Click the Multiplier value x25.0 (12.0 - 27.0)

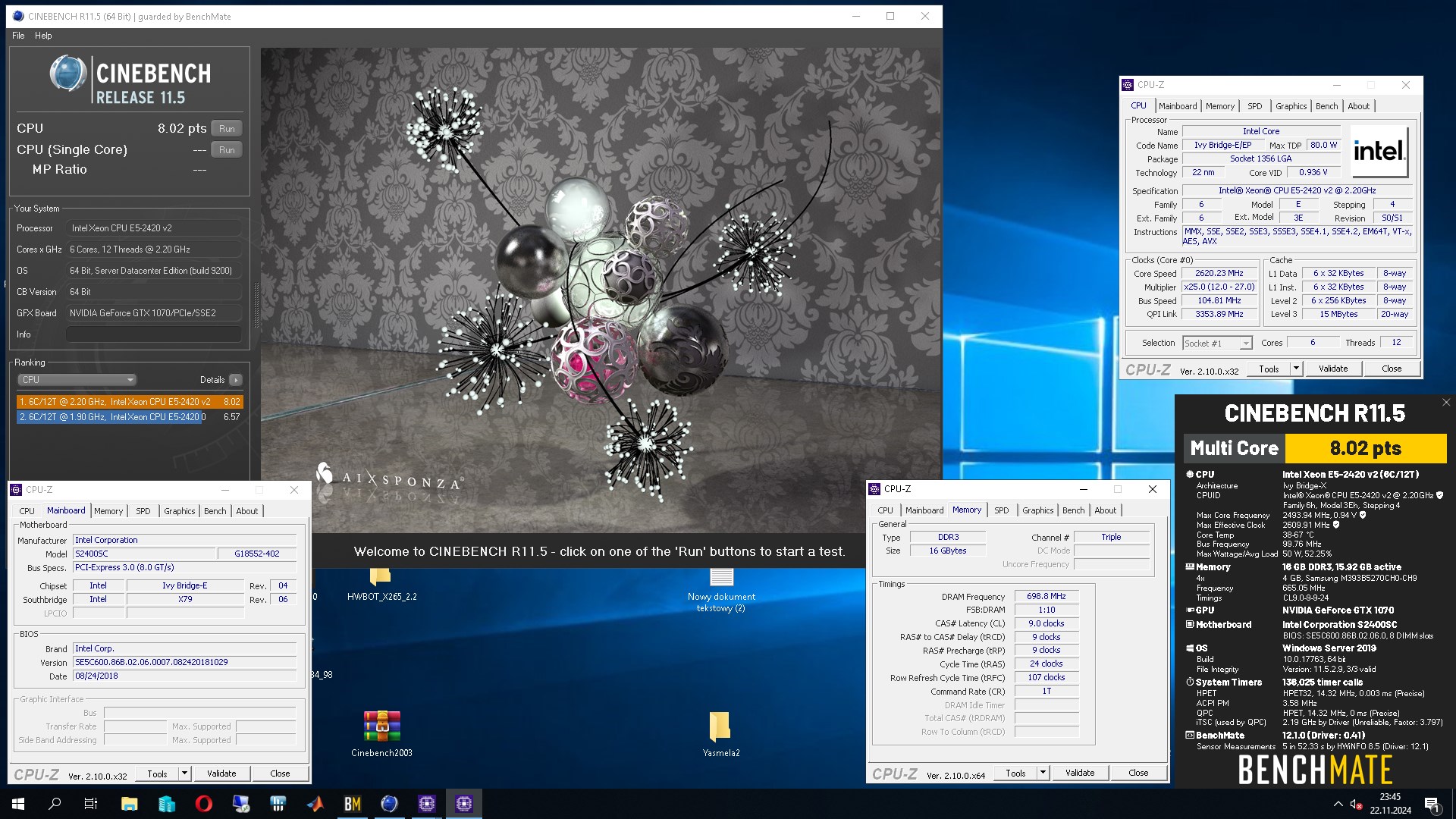pos(1219,287)
